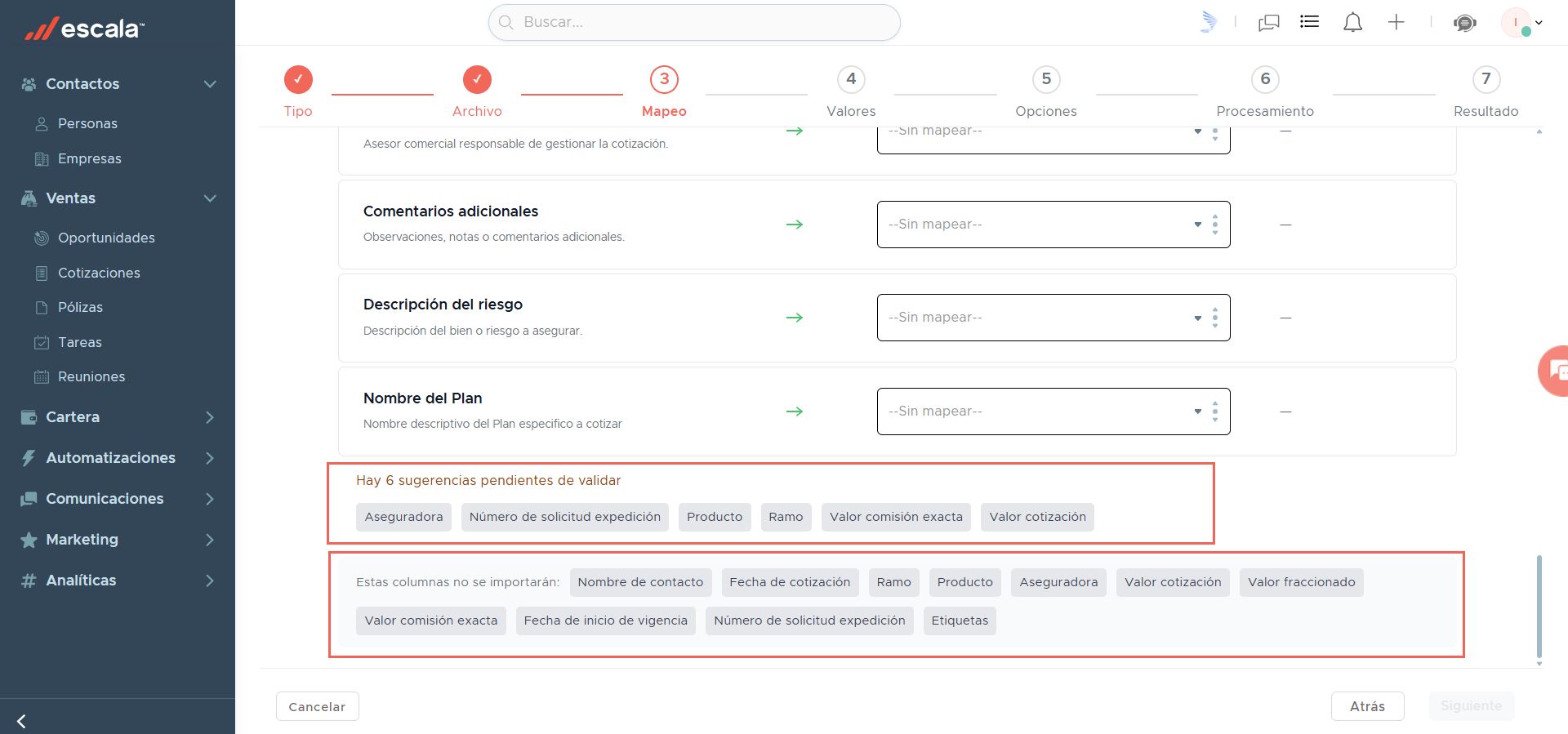The image size is (1568, 734).
Task: Click the Producto suggestion chip
Action: (x=715, y=517)
